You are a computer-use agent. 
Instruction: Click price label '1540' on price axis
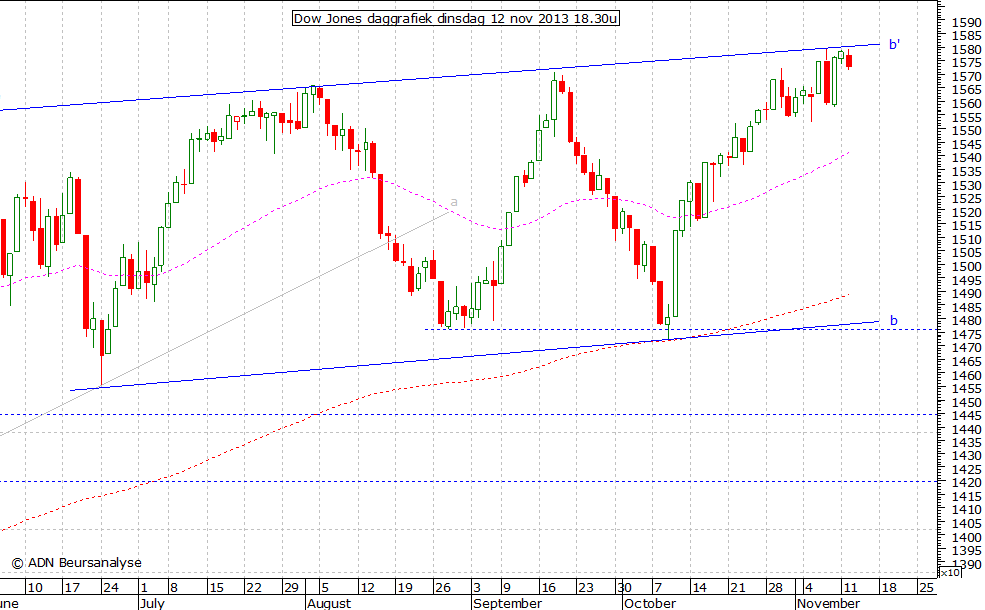coord(966,158)
